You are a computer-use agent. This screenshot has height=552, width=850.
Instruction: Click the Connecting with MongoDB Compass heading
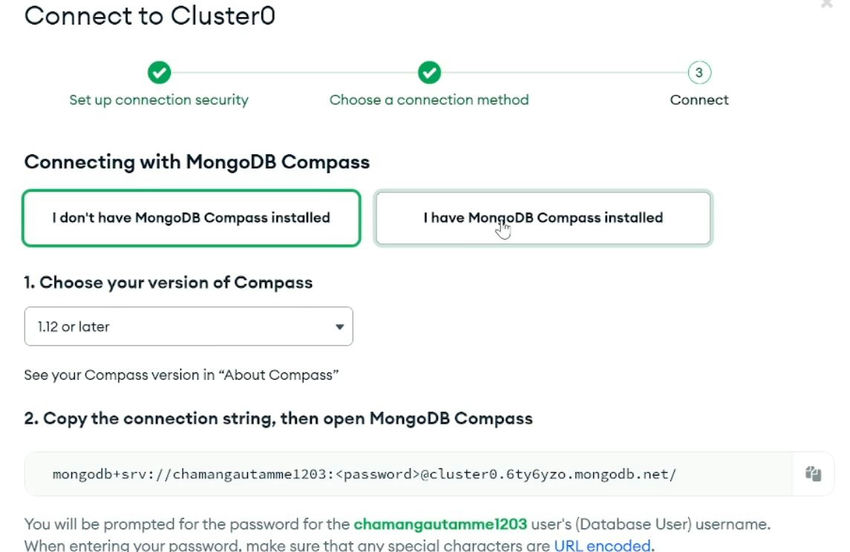click(x=197, y=162)
